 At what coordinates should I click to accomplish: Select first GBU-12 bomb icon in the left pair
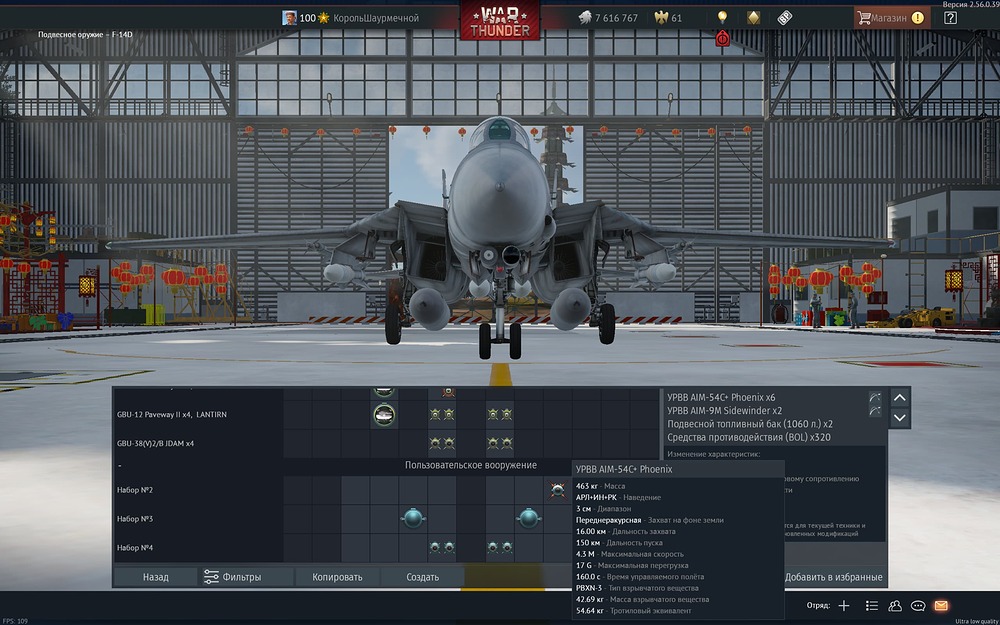tap(435, 415)
